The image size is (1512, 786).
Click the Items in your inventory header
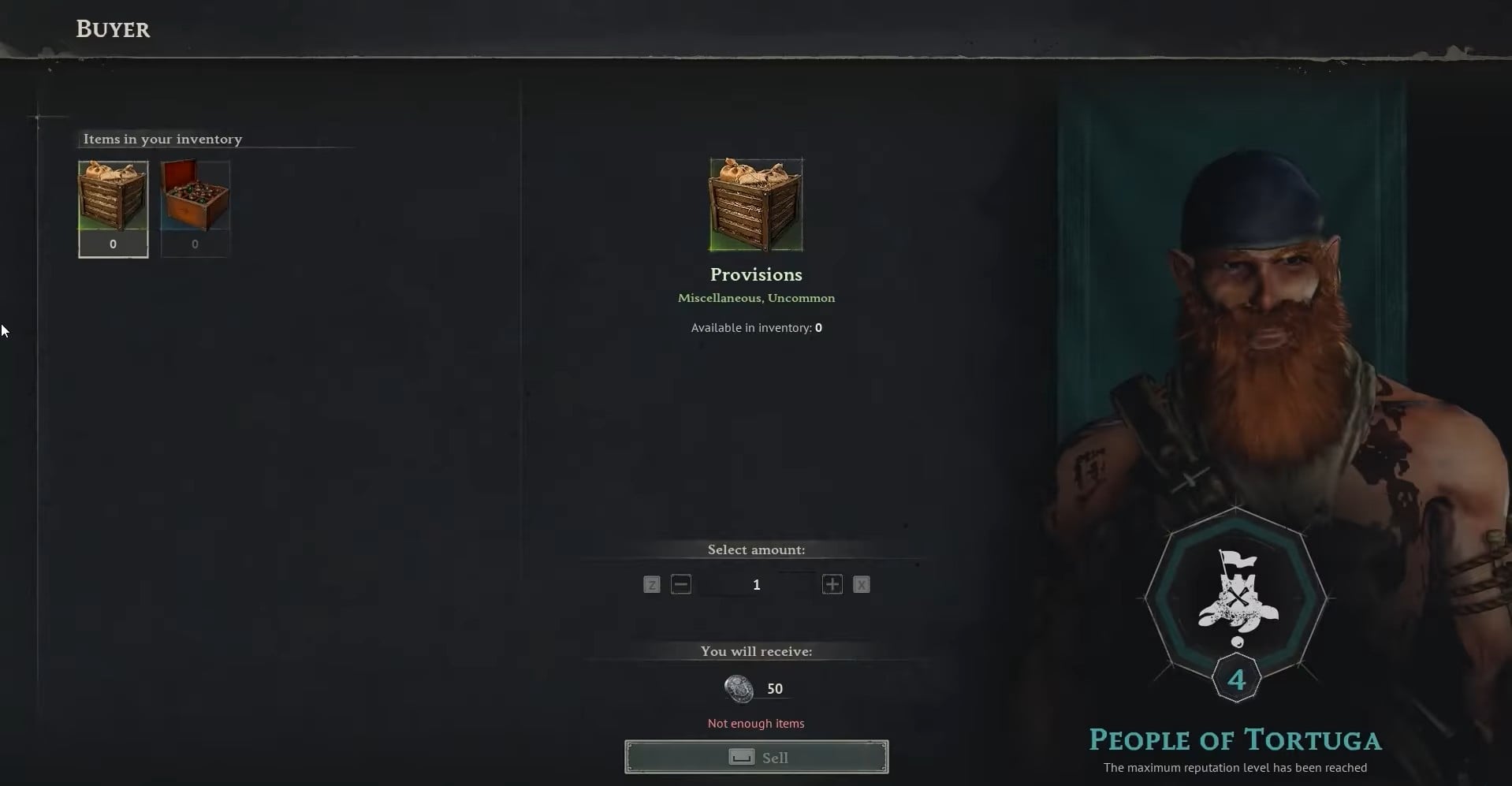coord(163,139)
